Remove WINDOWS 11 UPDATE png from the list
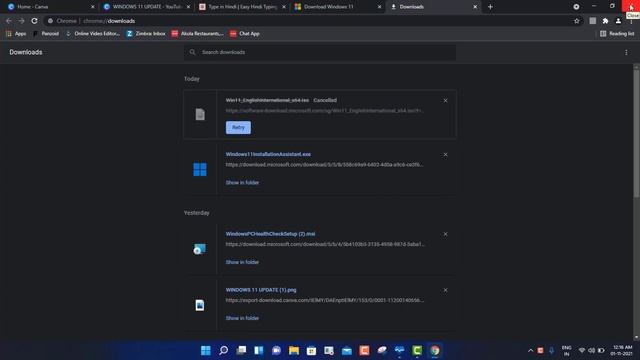Viewport: 640px width, 360px height. 445,290
